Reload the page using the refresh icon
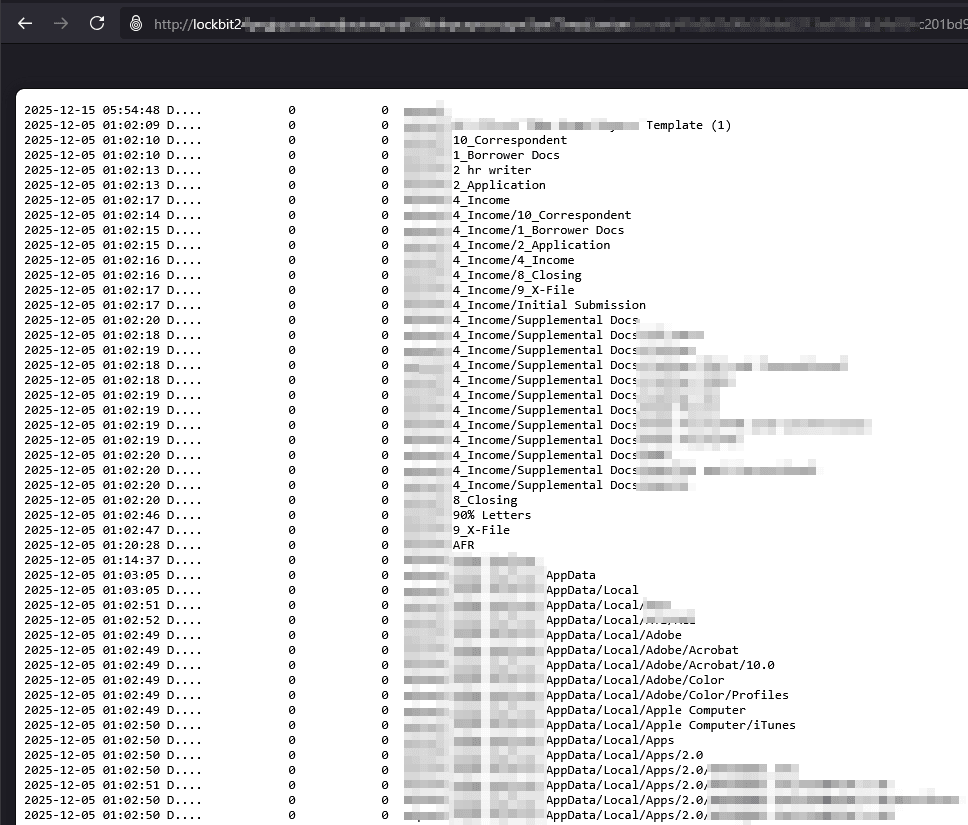This screenshot has height=825, width=968. coord(97,23)
